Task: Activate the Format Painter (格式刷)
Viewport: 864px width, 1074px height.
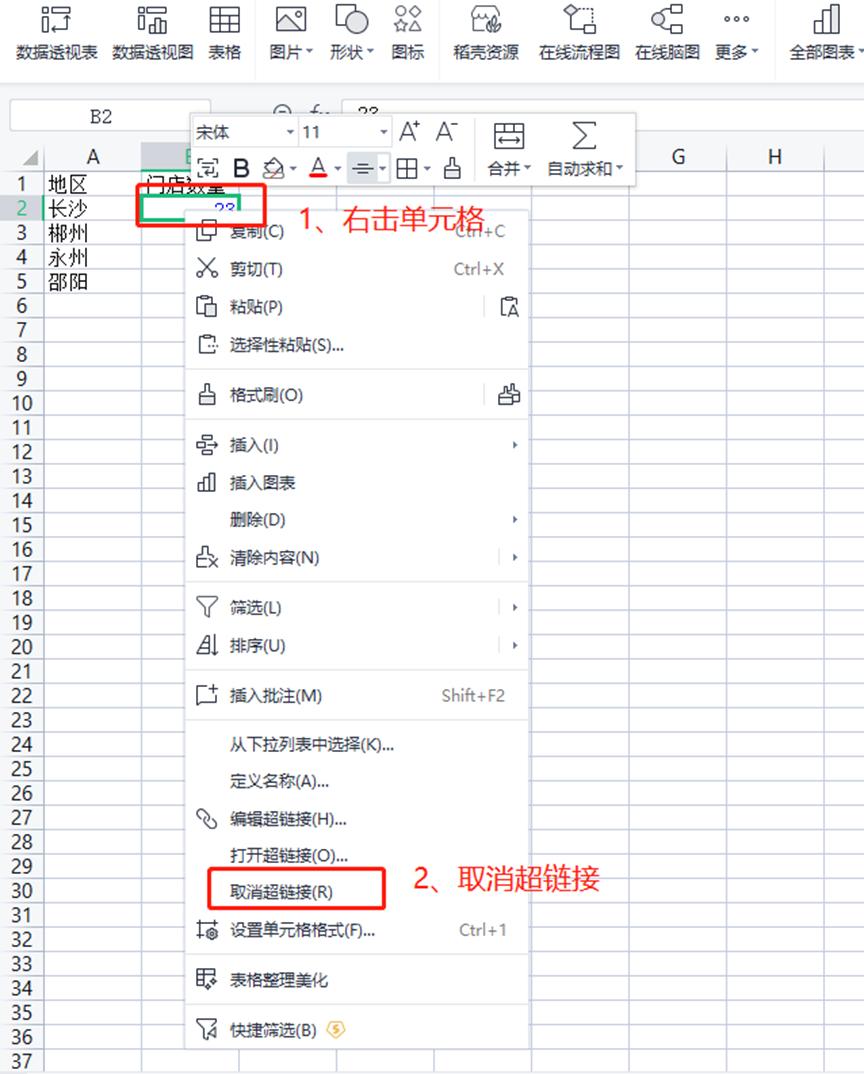Action: coord(266,395)
